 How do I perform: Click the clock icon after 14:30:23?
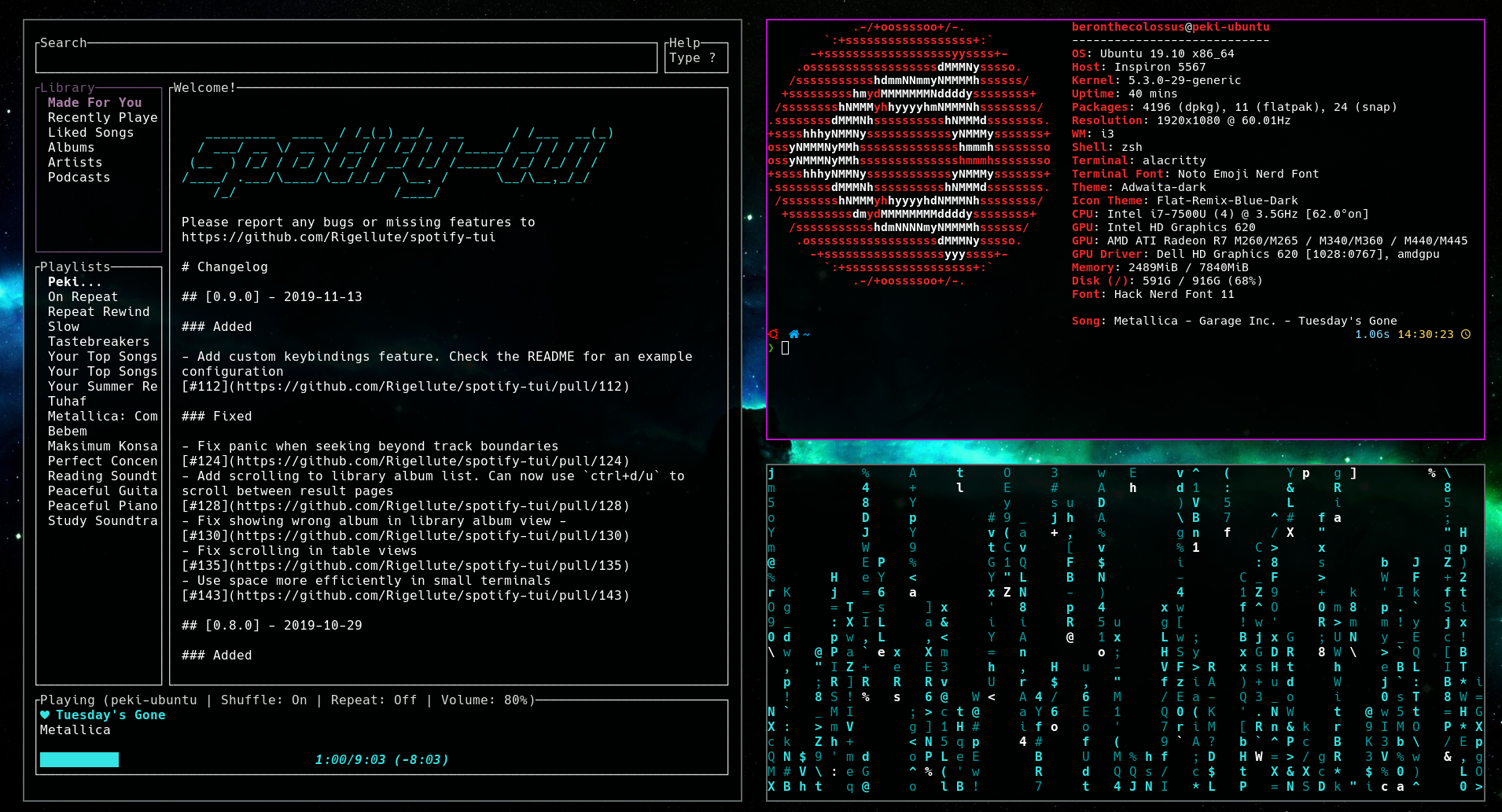click(x=1466, y=334)
